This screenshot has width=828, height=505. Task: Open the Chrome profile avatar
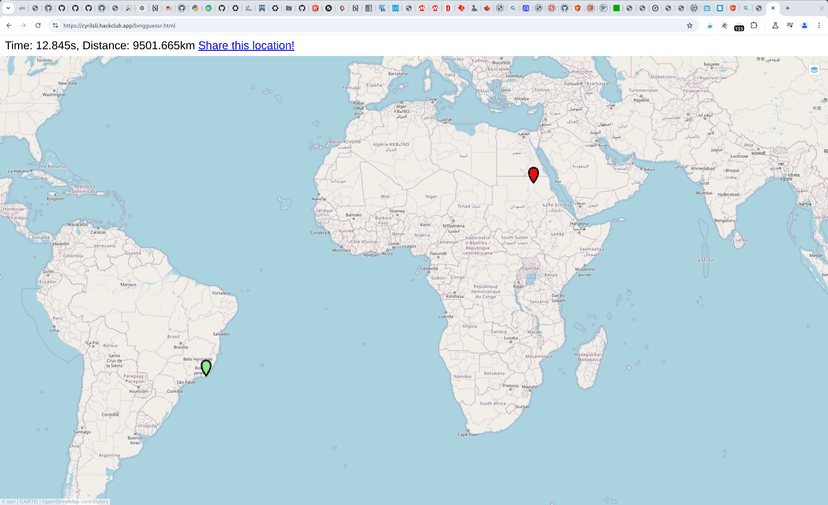804,26
